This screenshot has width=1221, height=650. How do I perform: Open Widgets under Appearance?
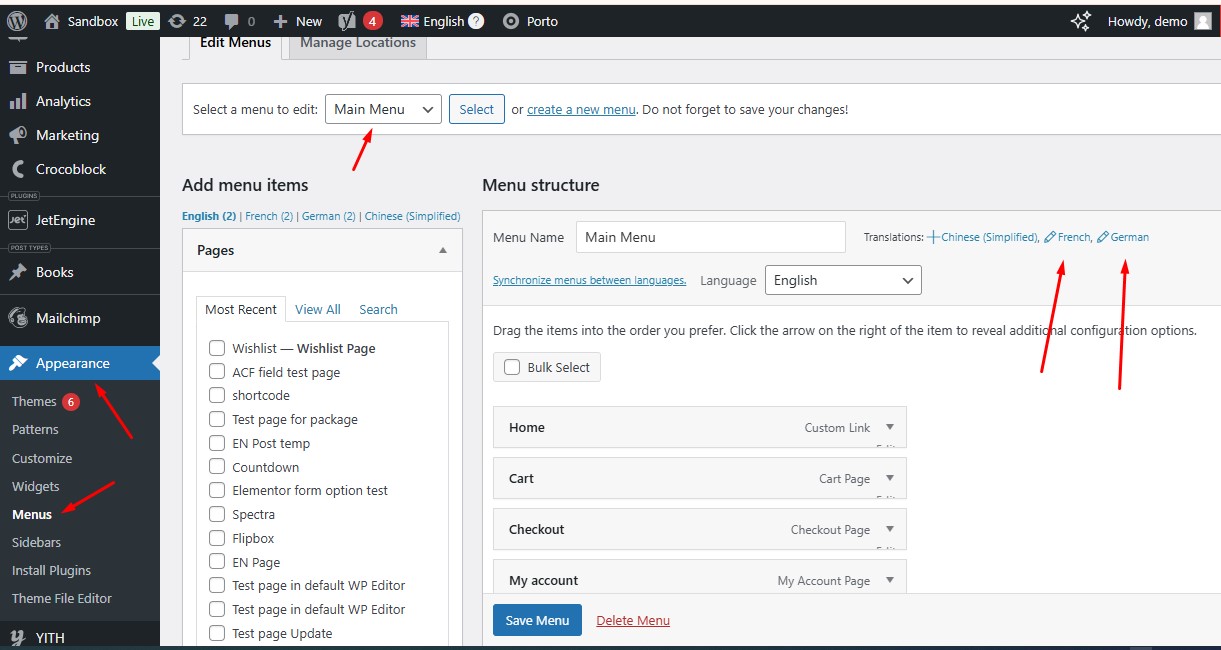coord(36,486)
